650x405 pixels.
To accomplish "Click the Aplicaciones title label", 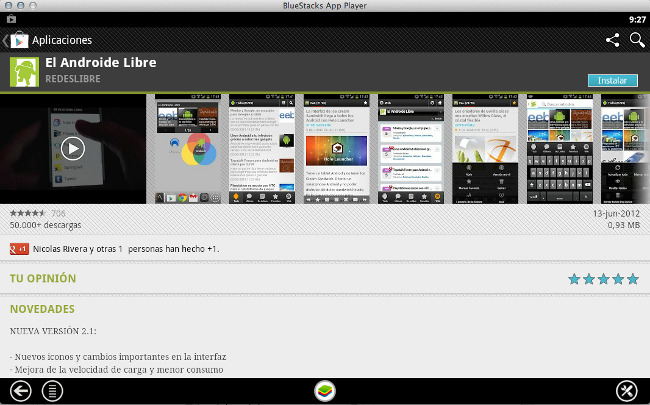I will pos(62,40).
